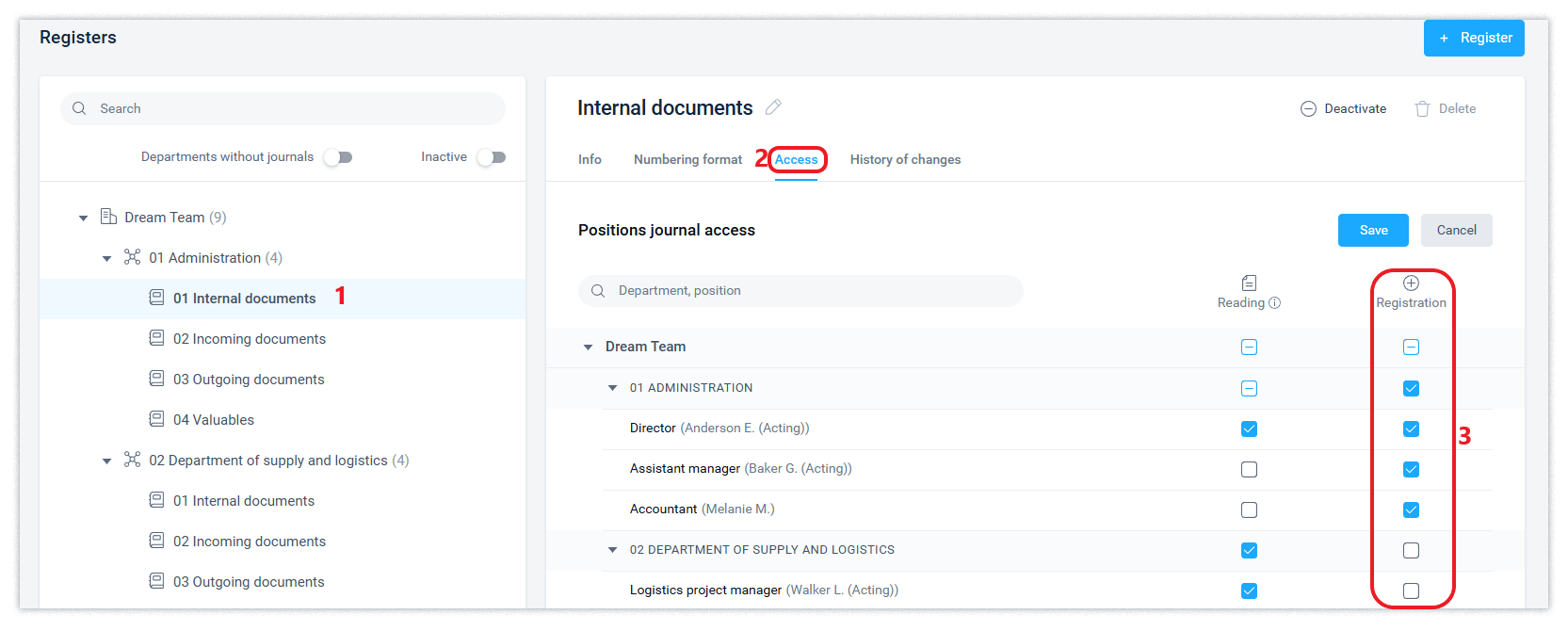The height and width of the screenshot is (631, 1568).
Task: Collapse the Dream Team tree node
Action: (83, 218)
